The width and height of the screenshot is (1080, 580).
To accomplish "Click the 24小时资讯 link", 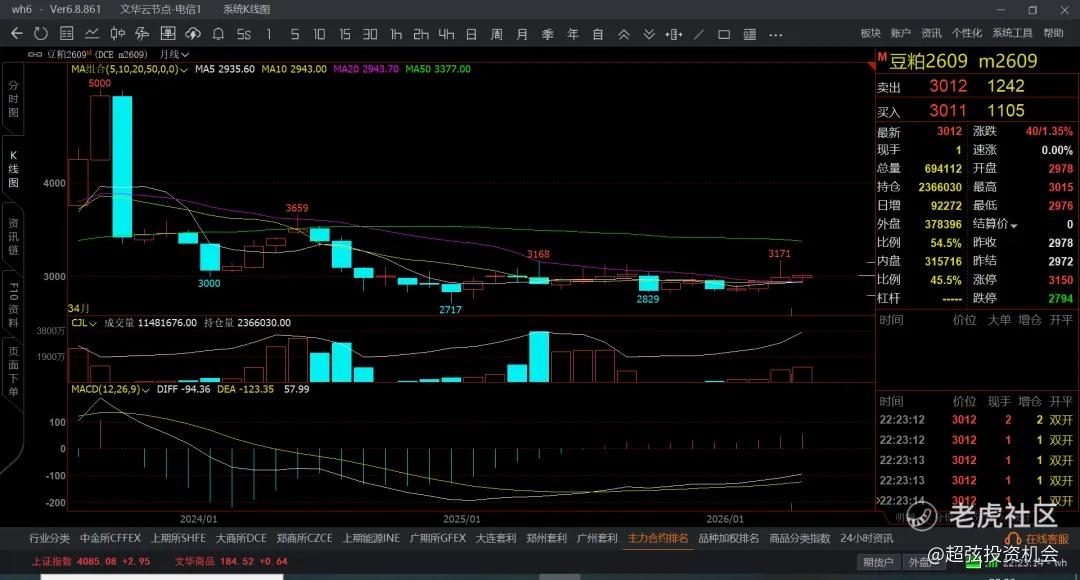I will (x=866, y=539).
